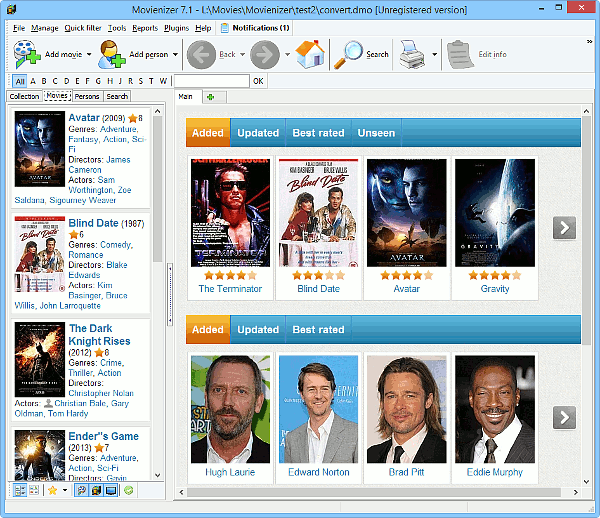Toggle detailed list view mode
Viewport: 600px width, 518px height.
point(20,490)
